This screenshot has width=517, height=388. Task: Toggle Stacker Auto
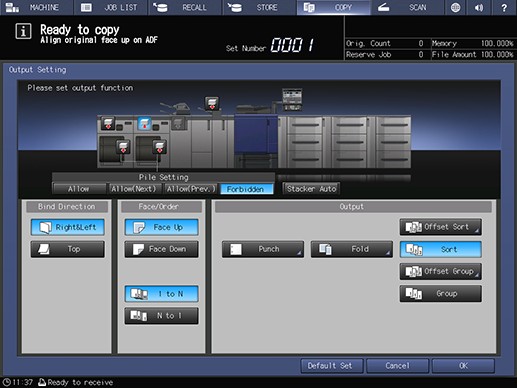pos(311,189)
